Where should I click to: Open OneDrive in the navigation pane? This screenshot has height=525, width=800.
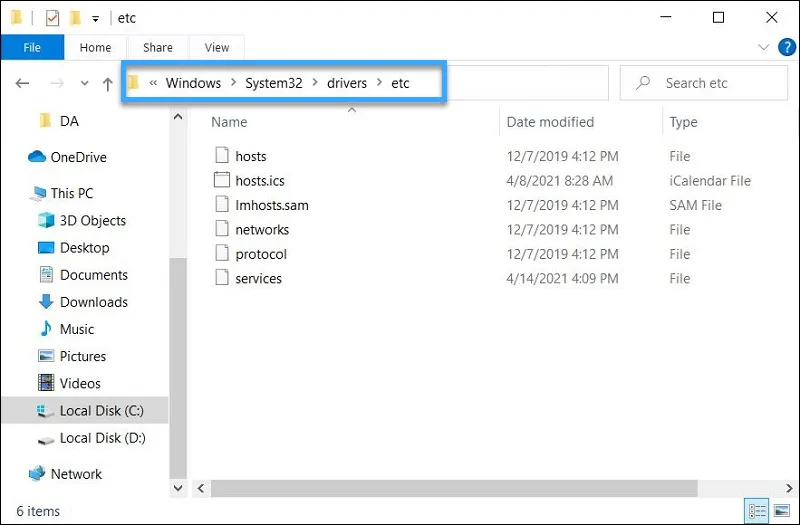point(79,157)
